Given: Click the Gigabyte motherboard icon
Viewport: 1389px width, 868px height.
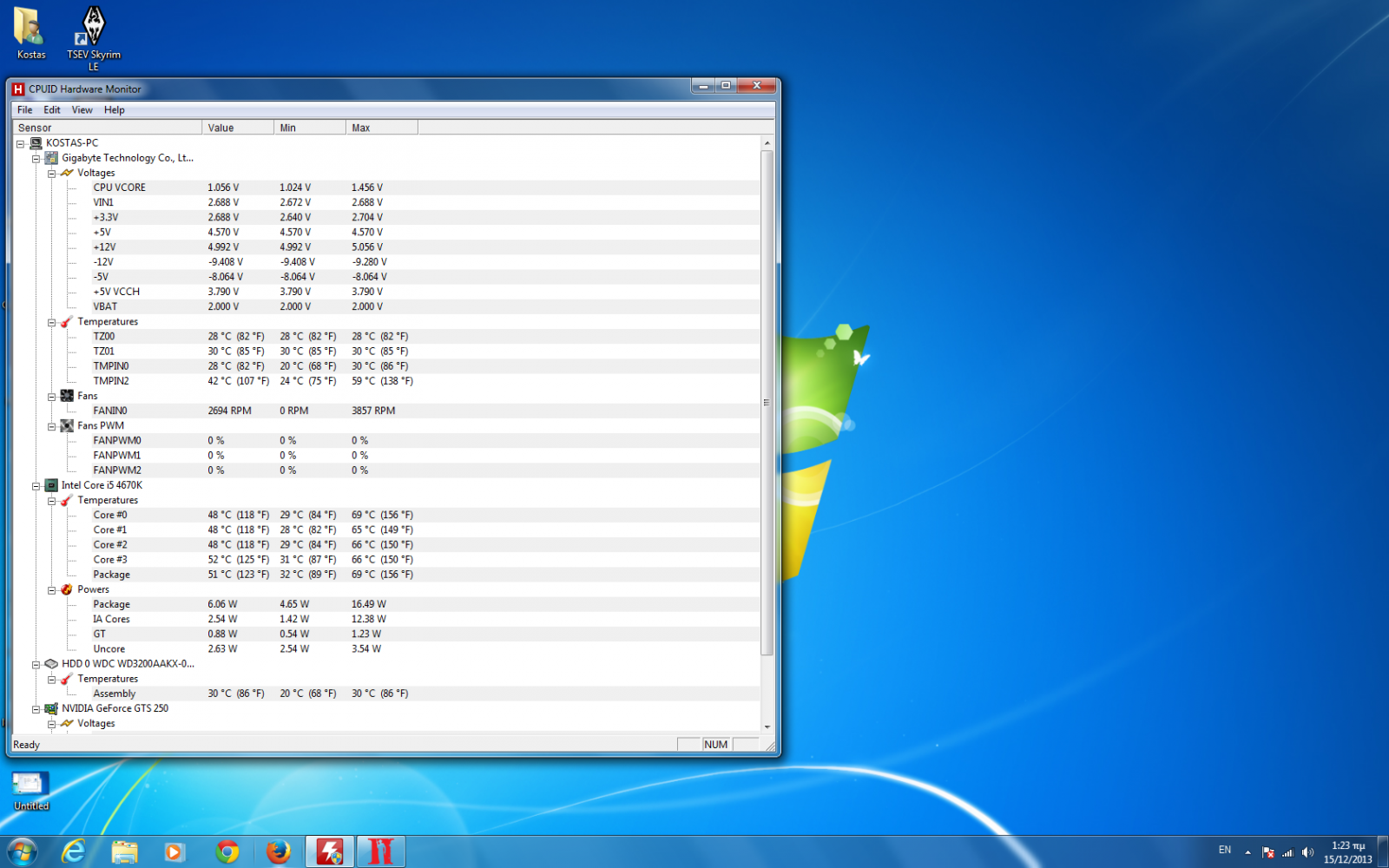Looking at the screenshot, I should tap(51, 158).
